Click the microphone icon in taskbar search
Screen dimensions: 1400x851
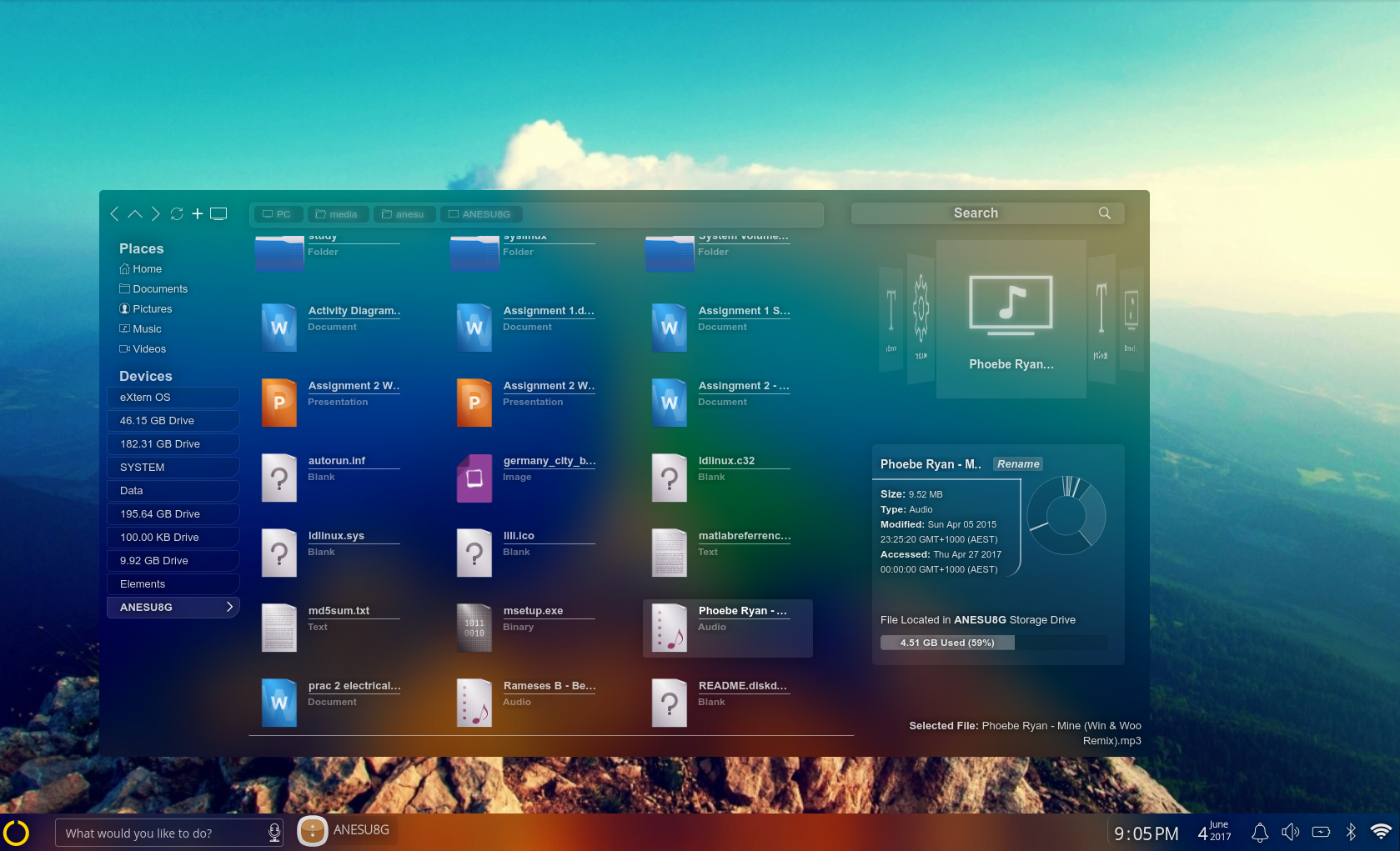pos(273,833)
